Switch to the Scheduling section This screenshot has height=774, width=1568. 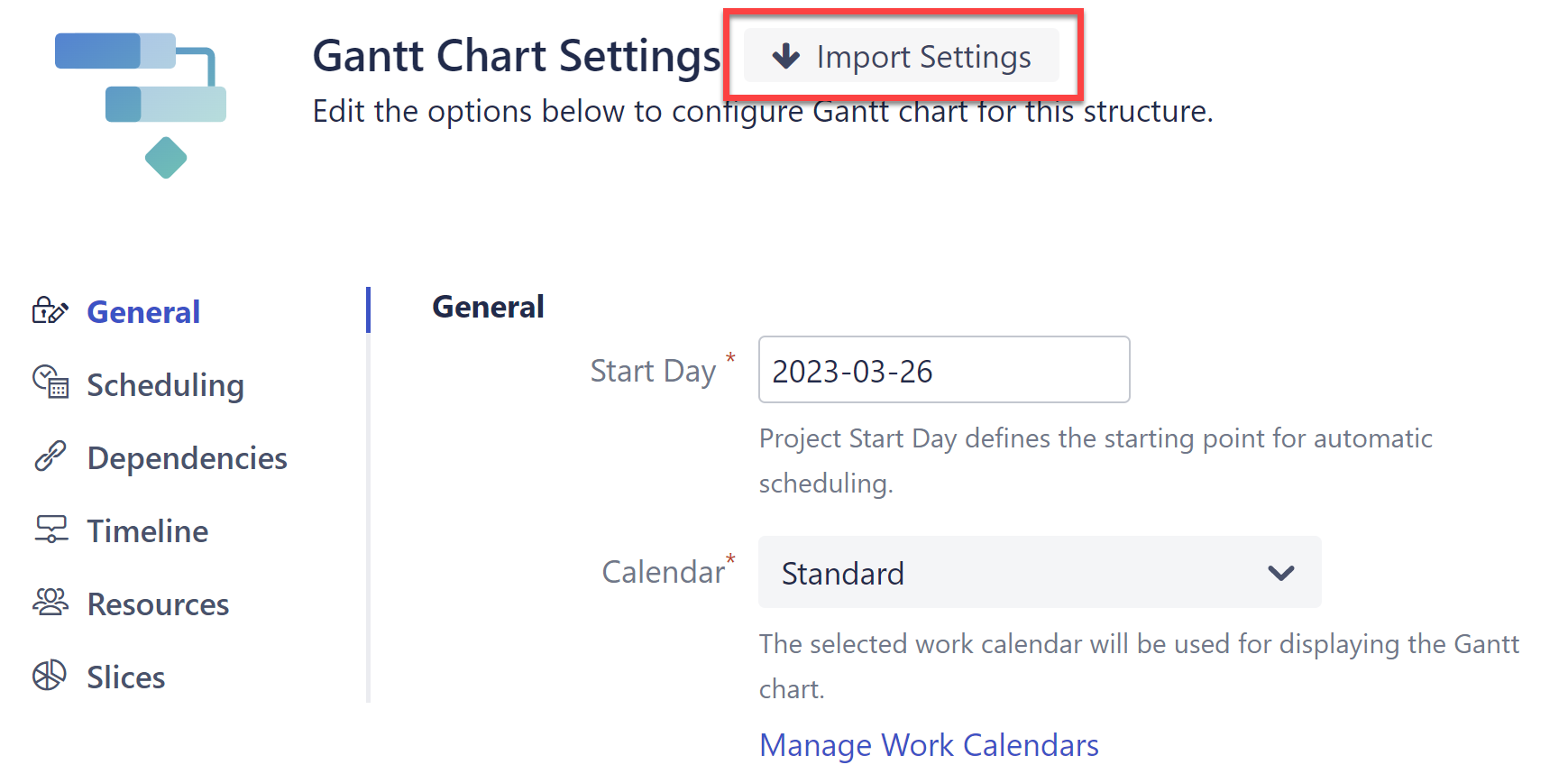pyautogui.click(x=165, y=385)
